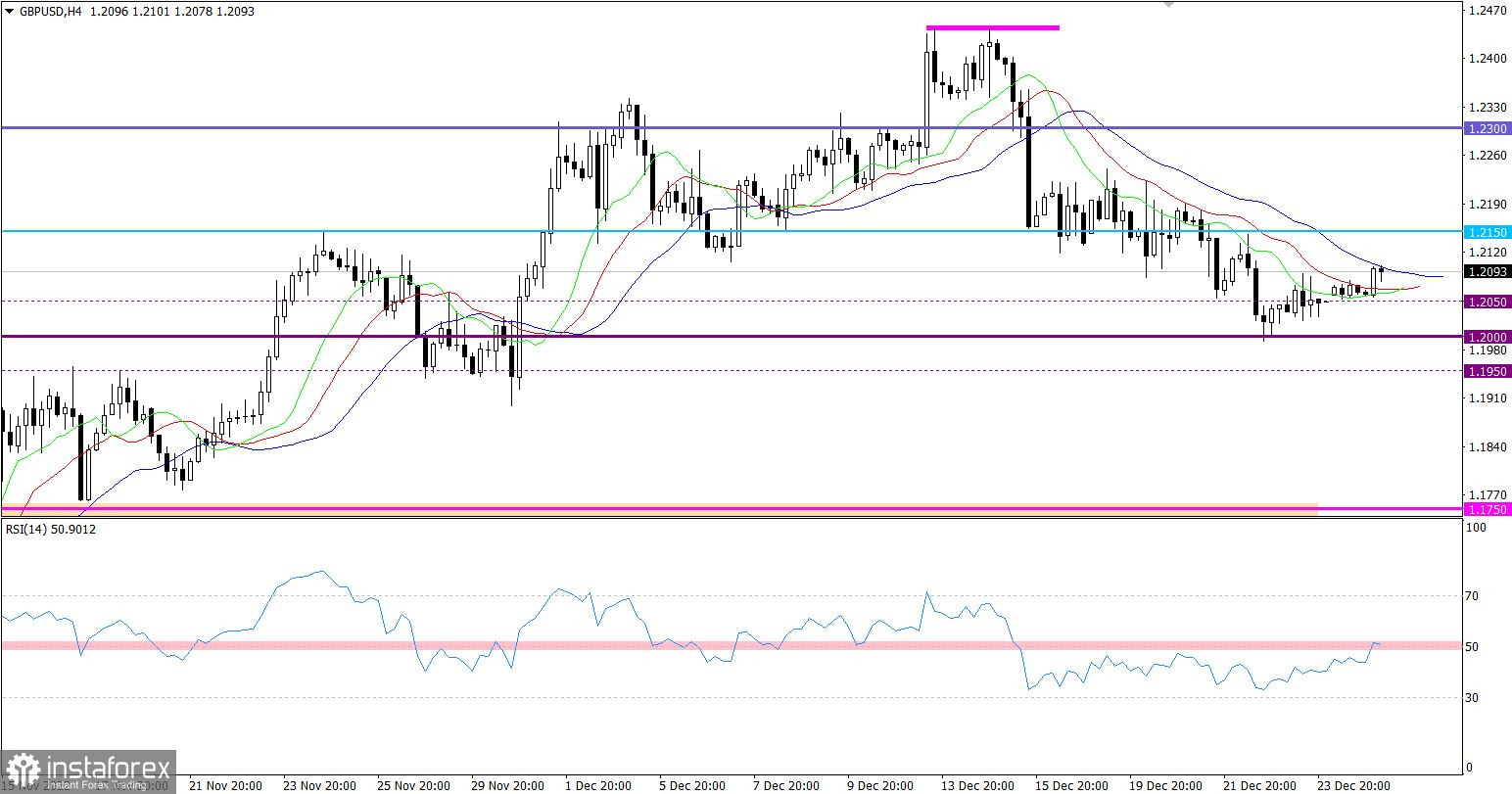Open the dropdown arrow before GBPUSD,H4

(x=10, y=12)
